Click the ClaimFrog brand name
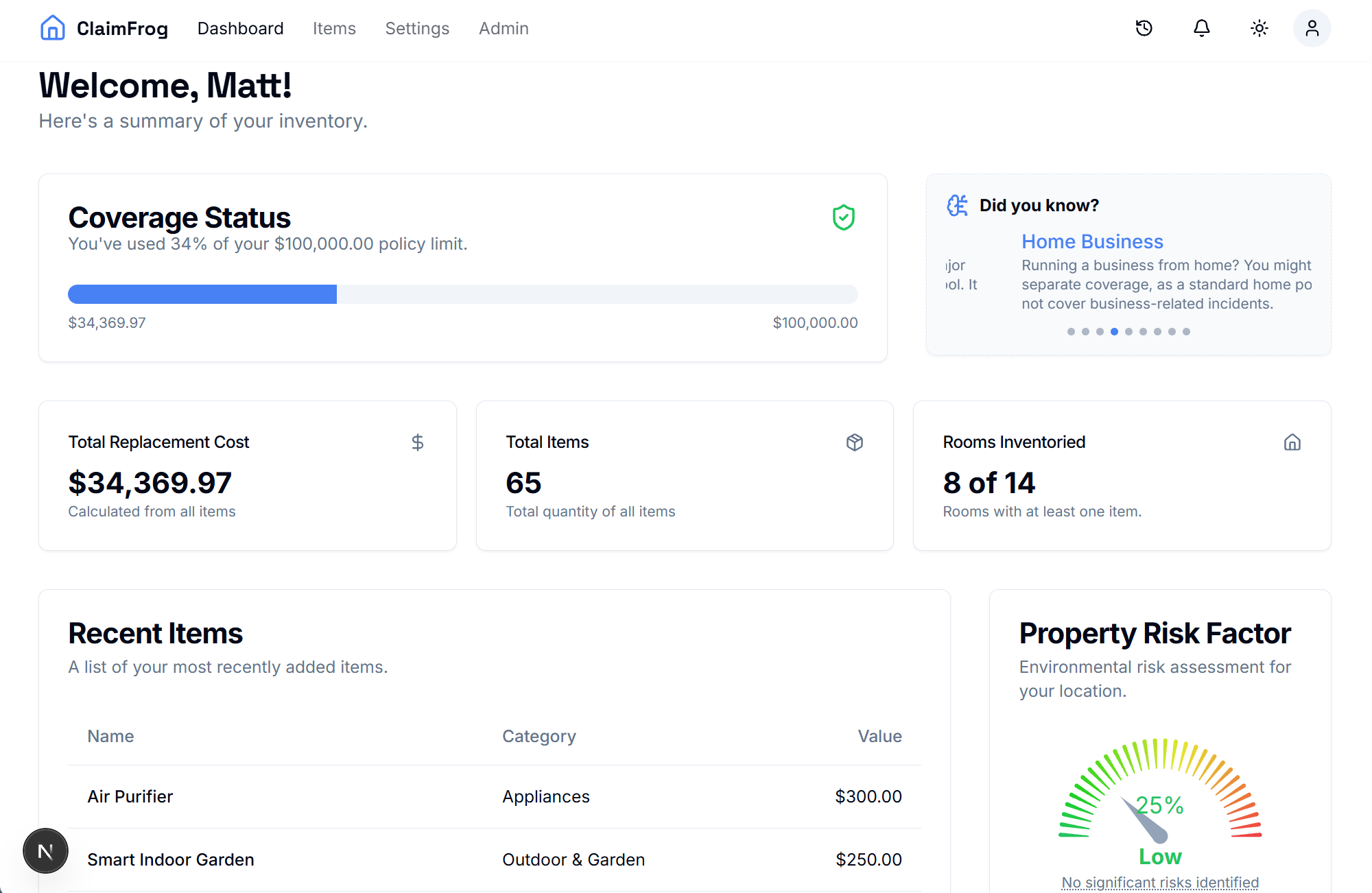 [122, 28]
